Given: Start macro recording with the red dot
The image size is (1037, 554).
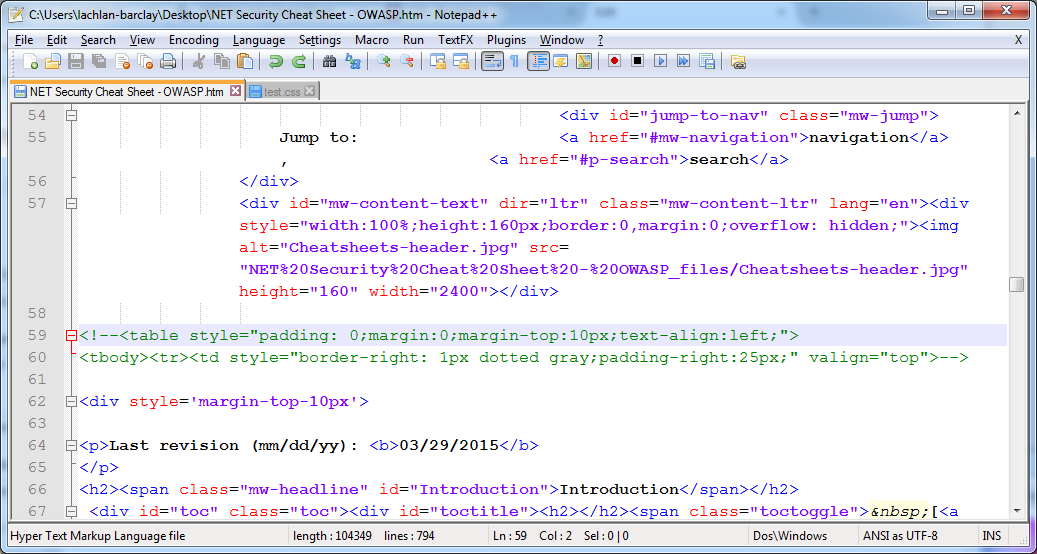Looking at the screenshot, I should pyautogui.click(x=614, y=61).
